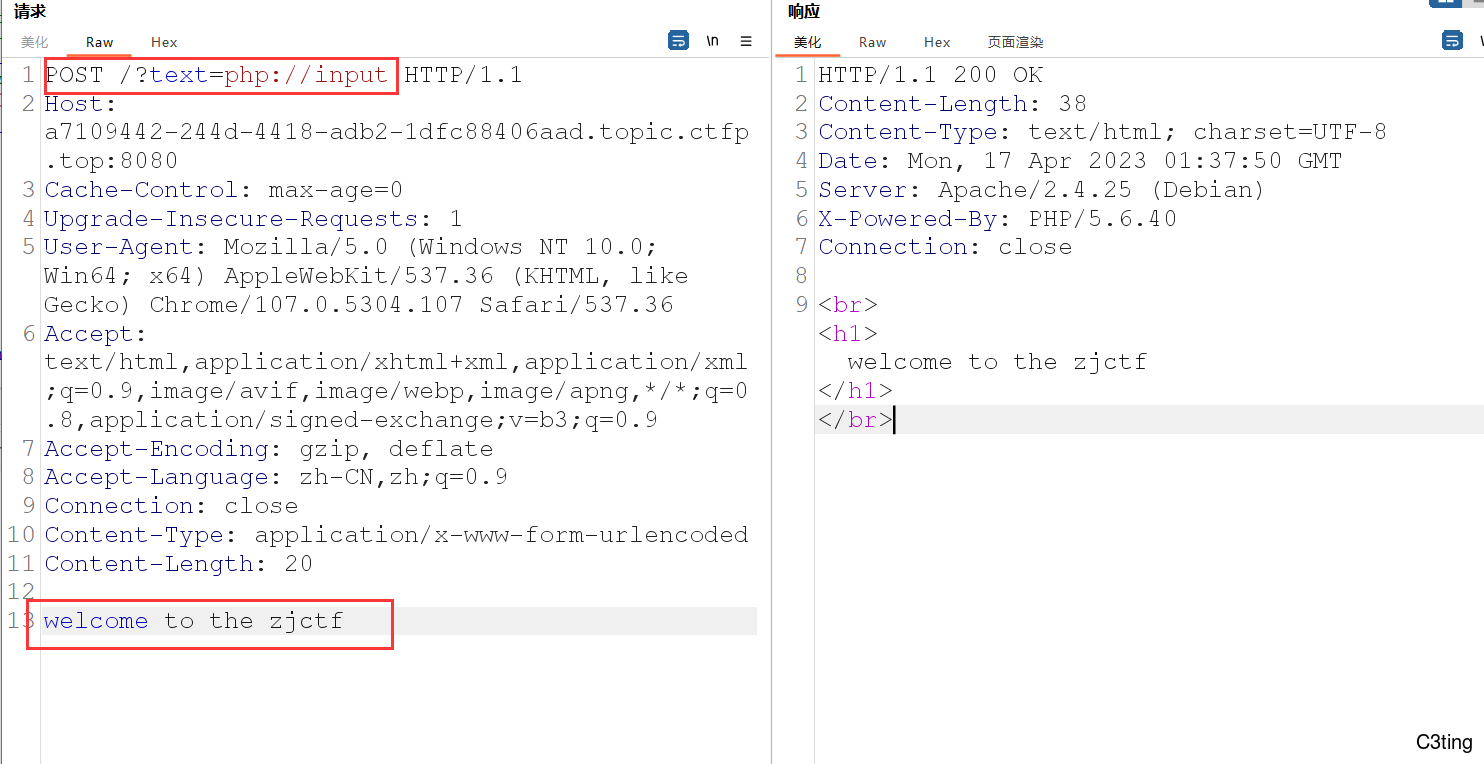Click the application/signed-exchange;v=b3;q=0.9 text
This screenshot has width=1484, height=764.
point(373,420)
